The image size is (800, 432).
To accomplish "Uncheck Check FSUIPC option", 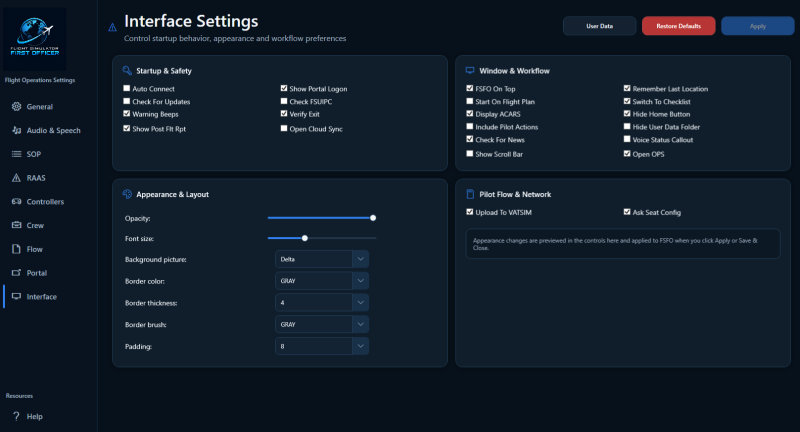I will tap(284, 101).
